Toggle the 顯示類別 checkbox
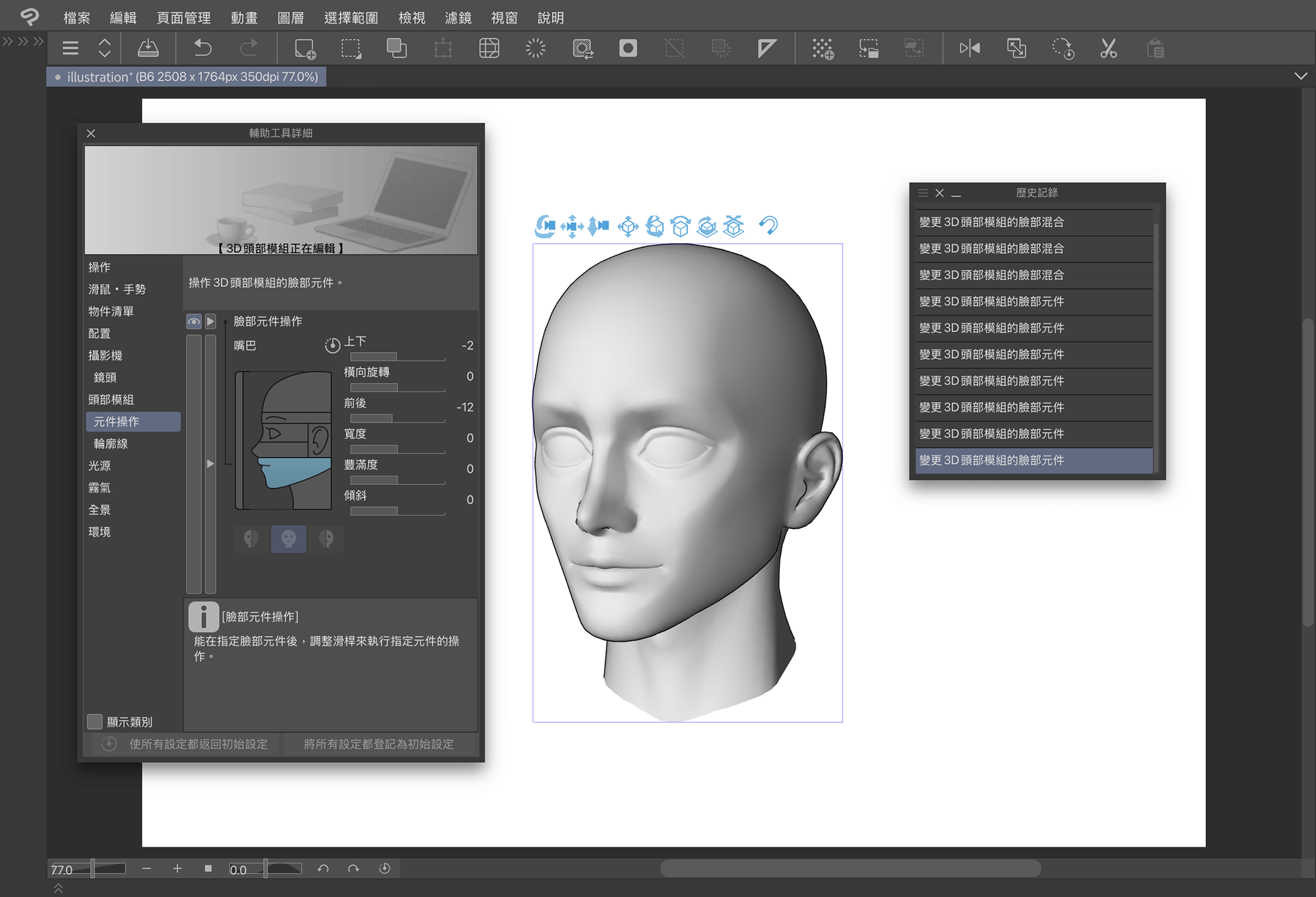Viewport: 1316px width, 897px height. pos(95,722)
